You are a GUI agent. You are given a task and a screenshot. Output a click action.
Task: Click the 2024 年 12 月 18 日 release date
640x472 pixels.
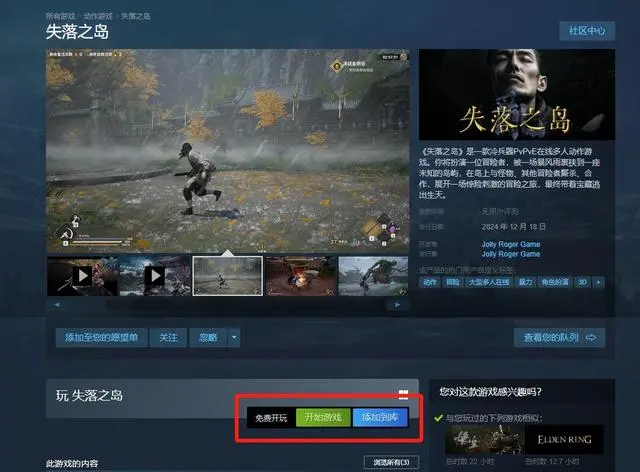coord(513,227)
